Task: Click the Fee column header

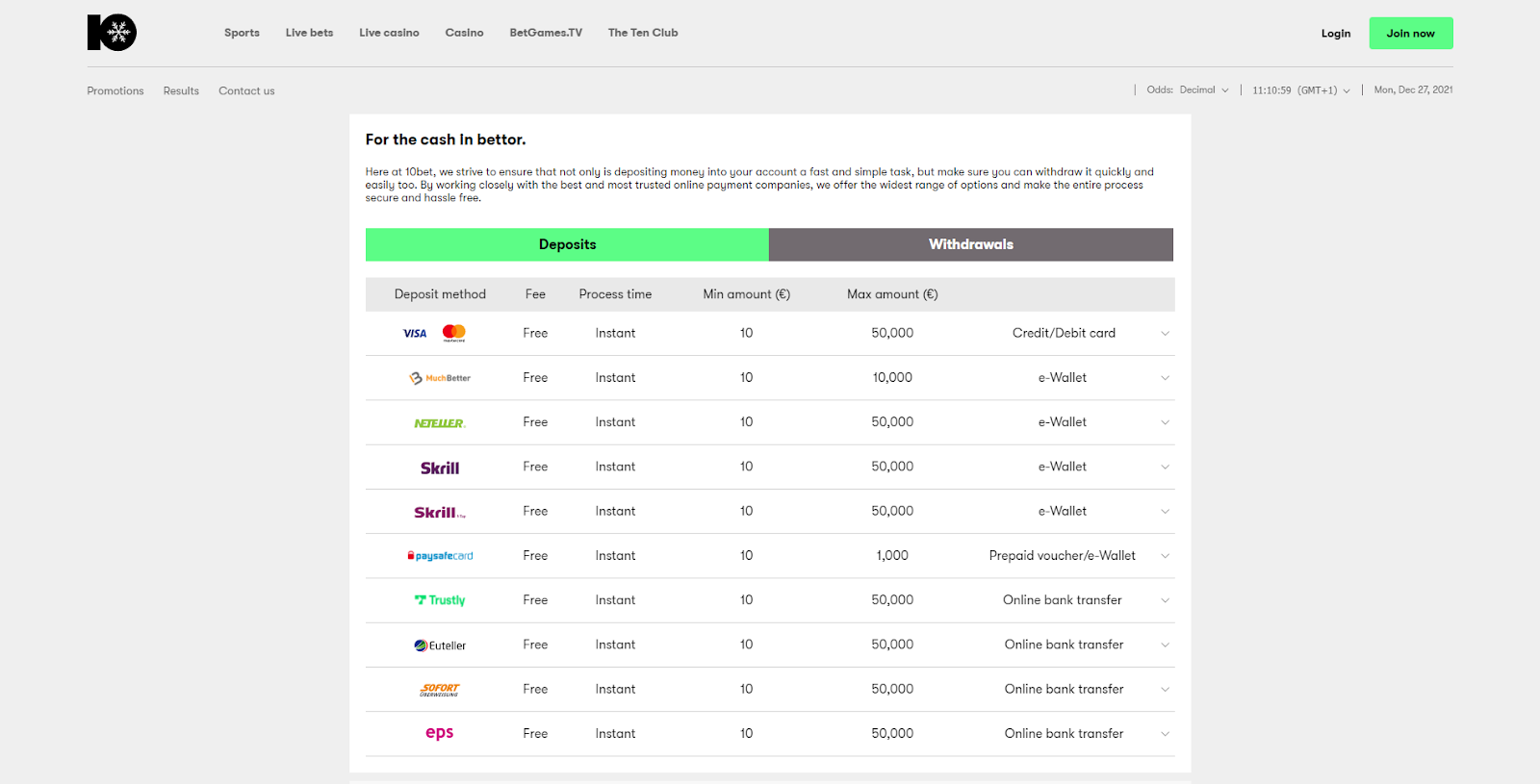Action: click(535, 294)
